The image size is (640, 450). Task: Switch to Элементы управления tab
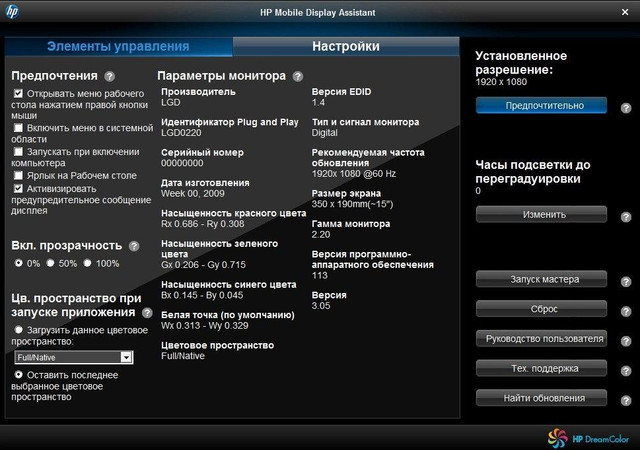tap(118, 46)
